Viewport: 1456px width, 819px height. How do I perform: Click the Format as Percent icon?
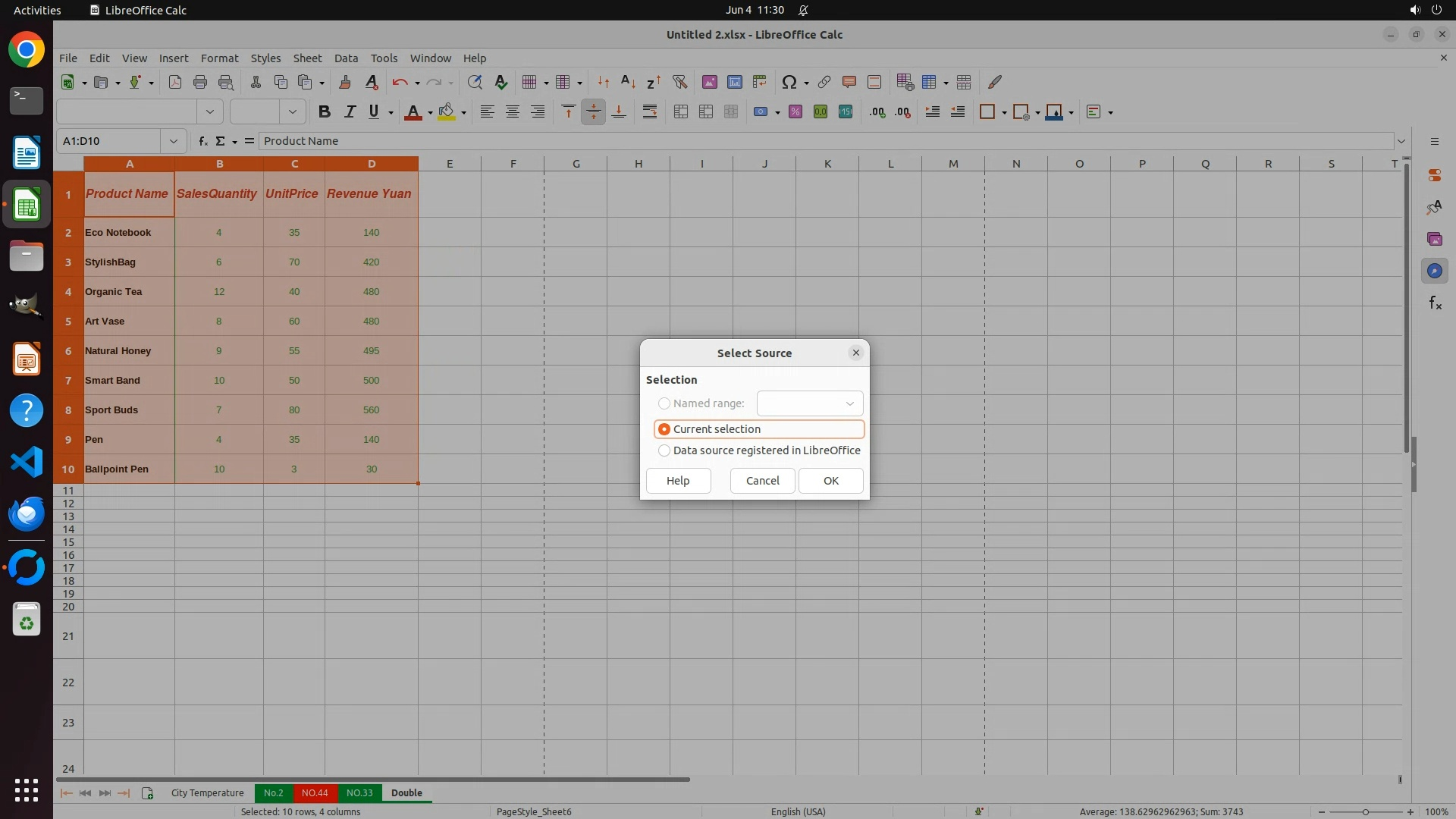[x=795, y=112]
